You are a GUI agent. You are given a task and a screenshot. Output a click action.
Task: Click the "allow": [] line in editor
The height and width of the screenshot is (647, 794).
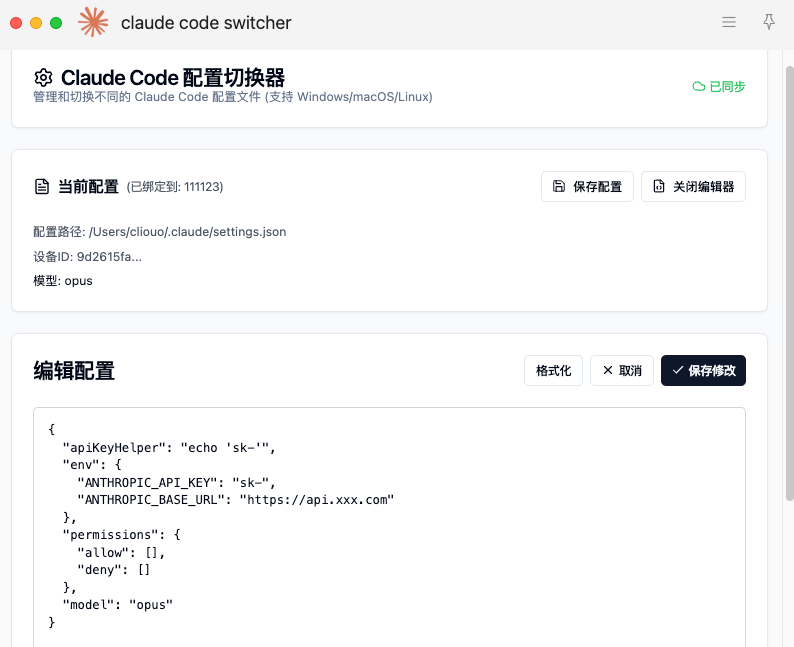[121, 552]
